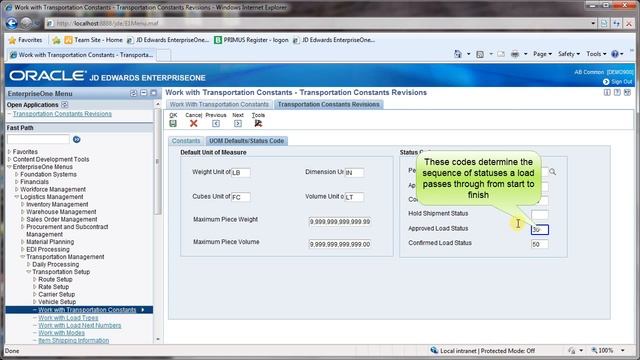Click the zoom level magnifier in status bar
This screenshot has width=640, height=360.
[594, 351]
